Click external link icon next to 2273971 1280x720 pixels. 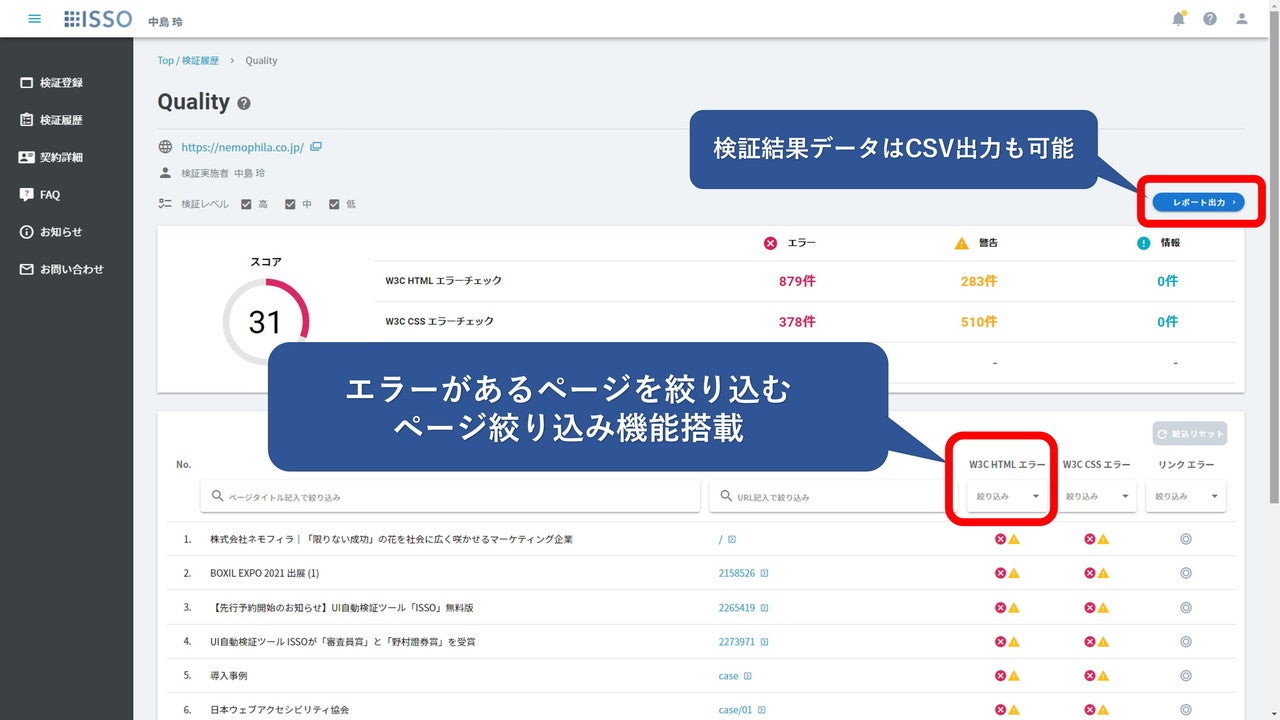coord(765,642)
